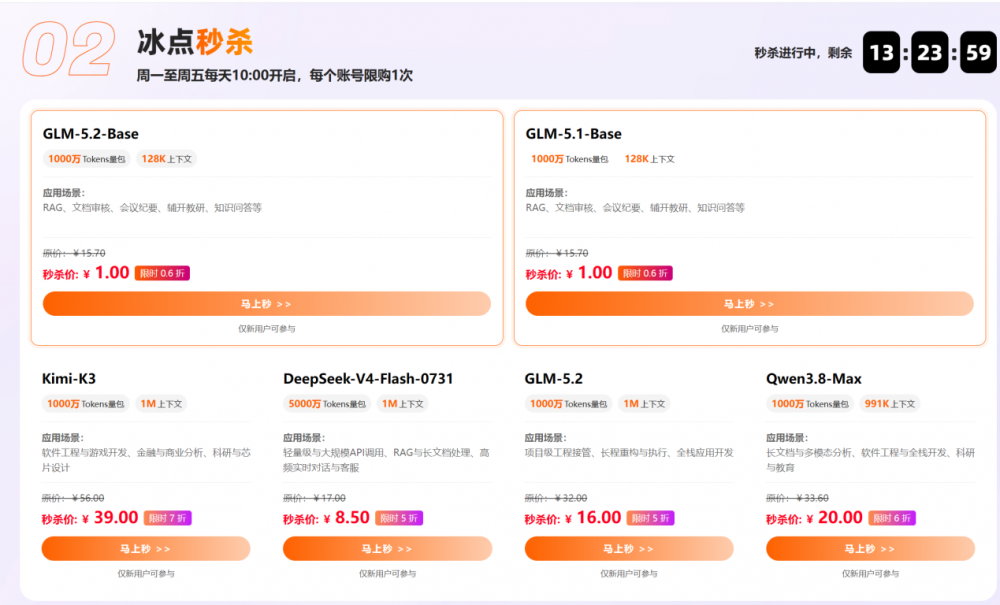Click the countdown minutes box 23
The height and width of the screenshot is (605, 1000).
coord(930,52)
